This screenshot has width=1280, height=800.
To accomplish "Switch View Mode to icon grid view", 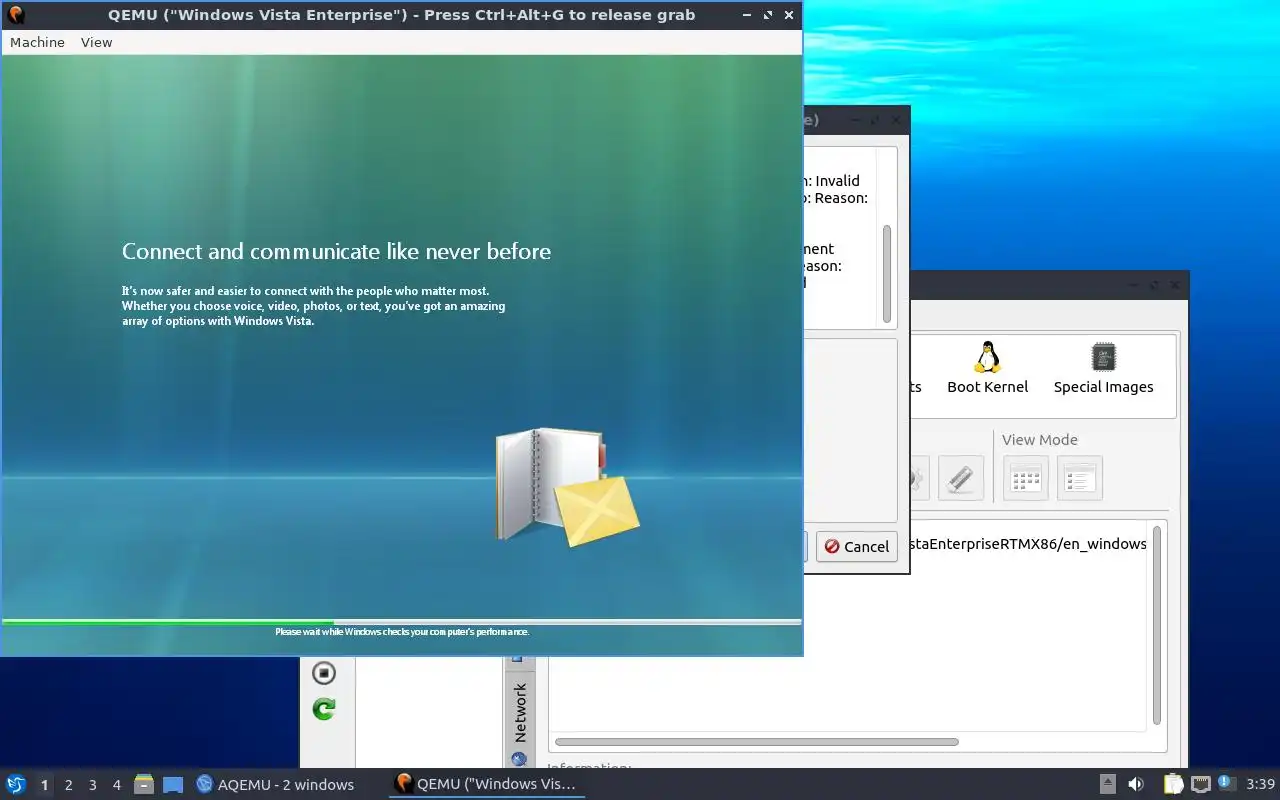I will (1026, 478).
